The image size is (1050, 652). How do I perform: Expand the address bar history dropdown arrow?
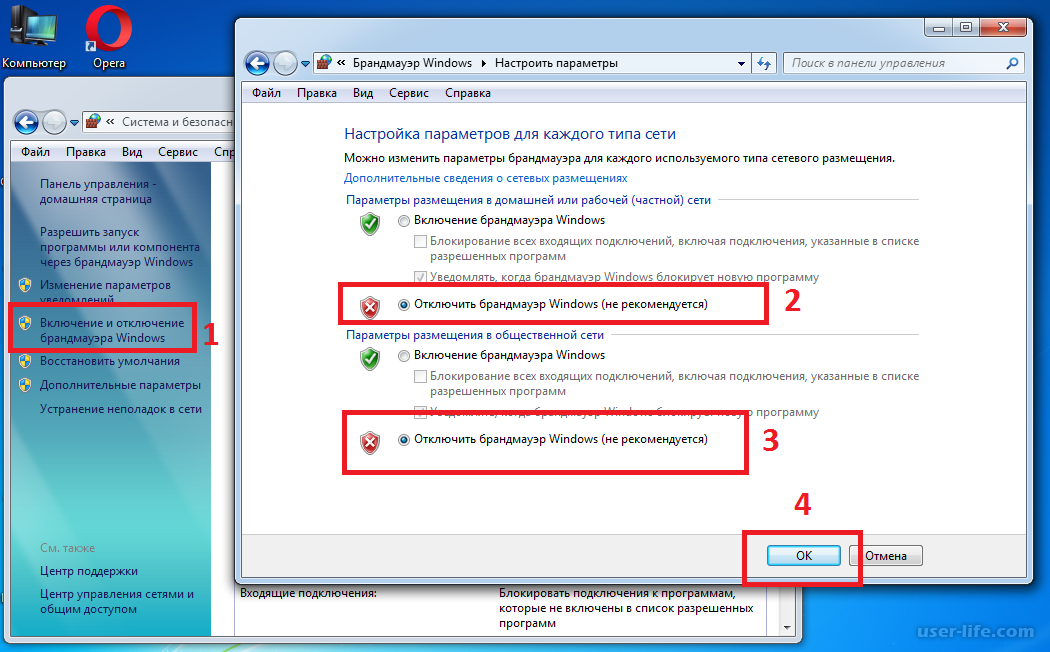click(x=739, y=63)
